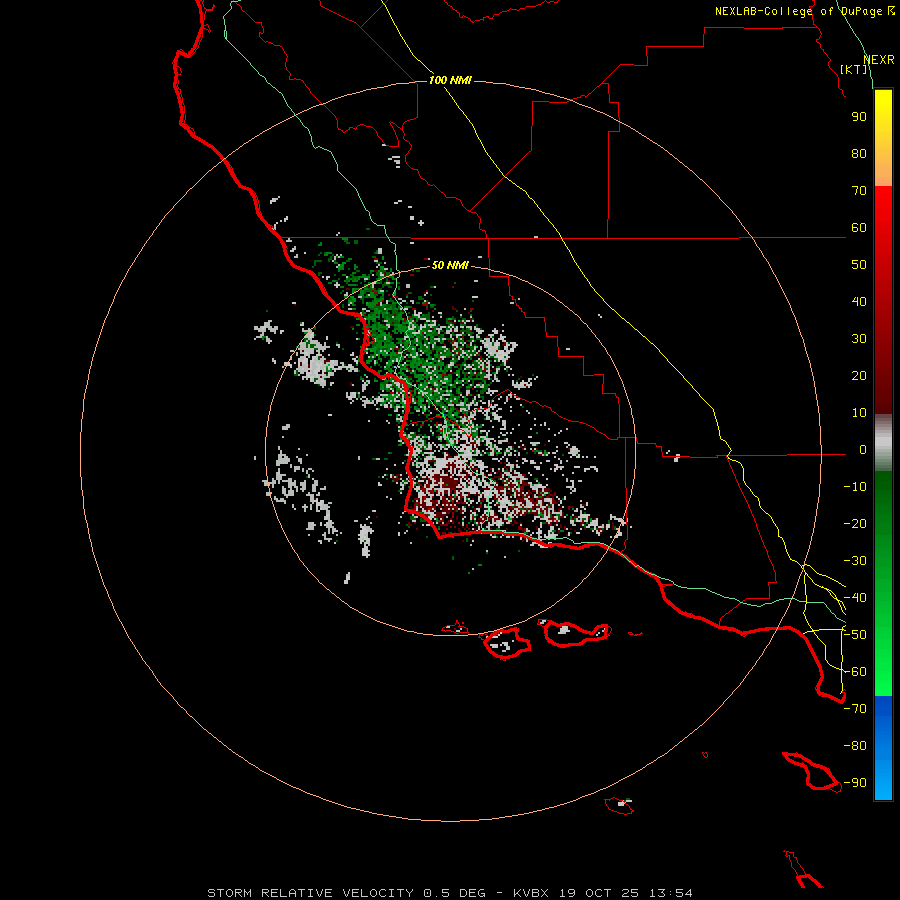Click the NEXLAB-College of DuPage credit text
Viewport: 900px width, 900px height.
pyautogui.click(x=805, y=11)
